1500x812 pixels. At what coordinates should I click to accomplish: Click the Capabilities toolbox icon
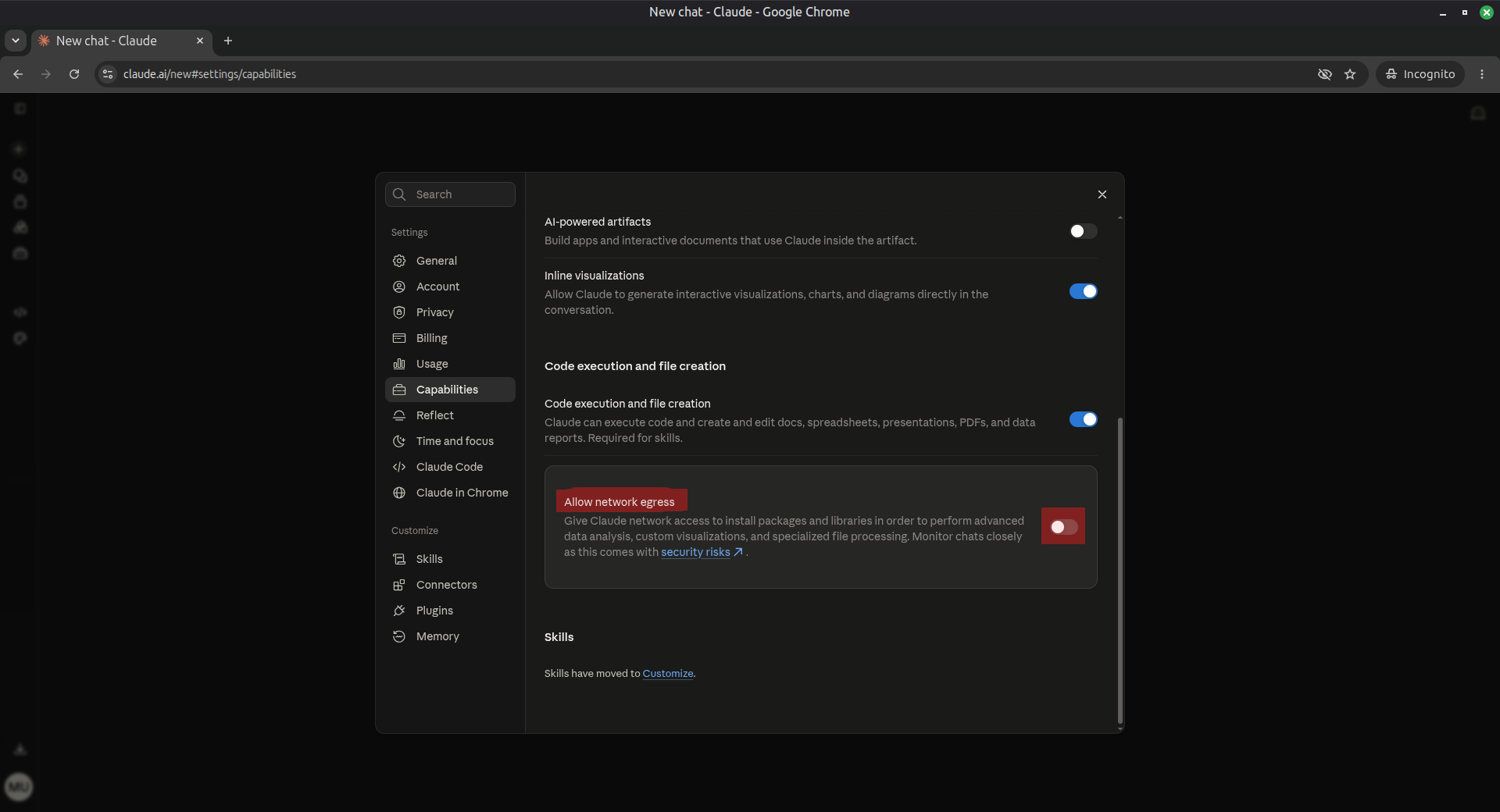pos(399,390)
